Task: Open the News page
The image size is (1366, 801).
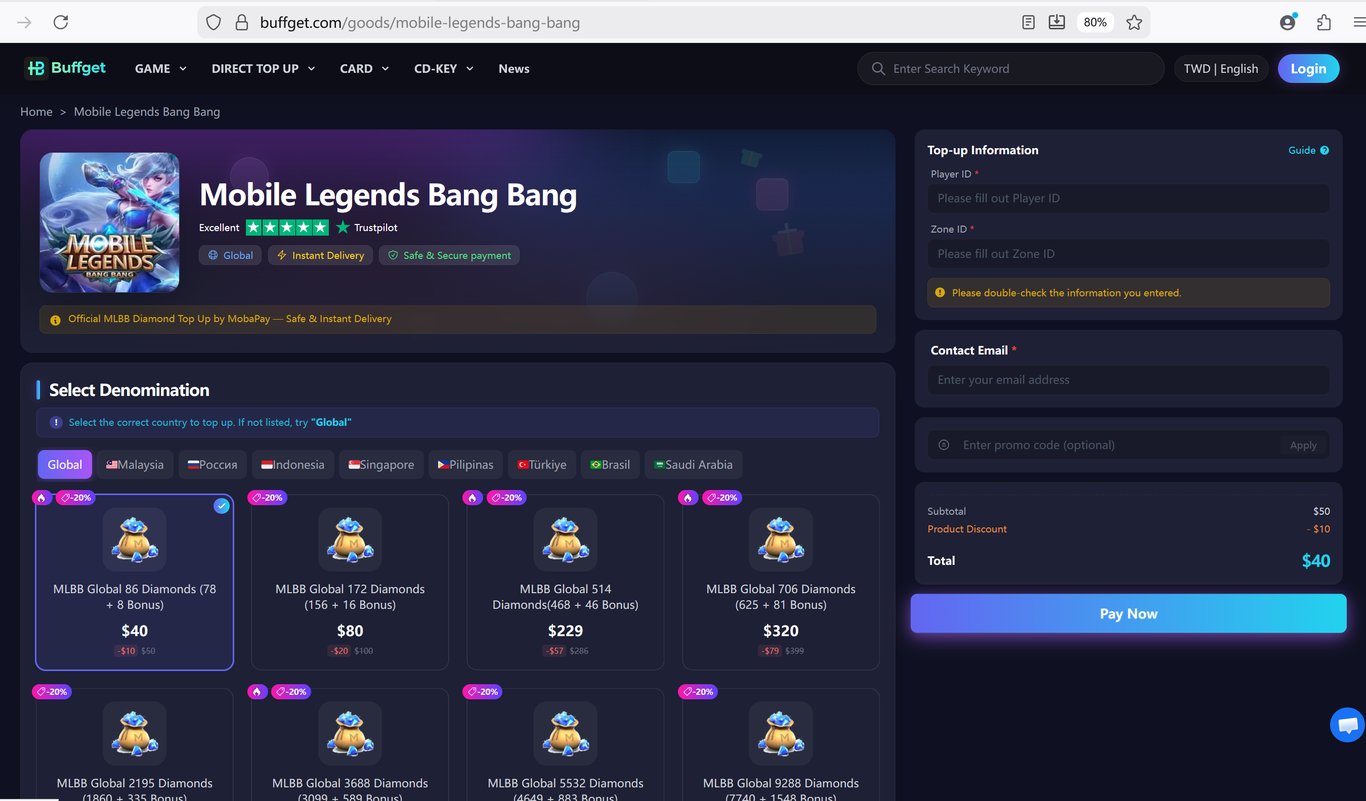Action: coord(514,69)
